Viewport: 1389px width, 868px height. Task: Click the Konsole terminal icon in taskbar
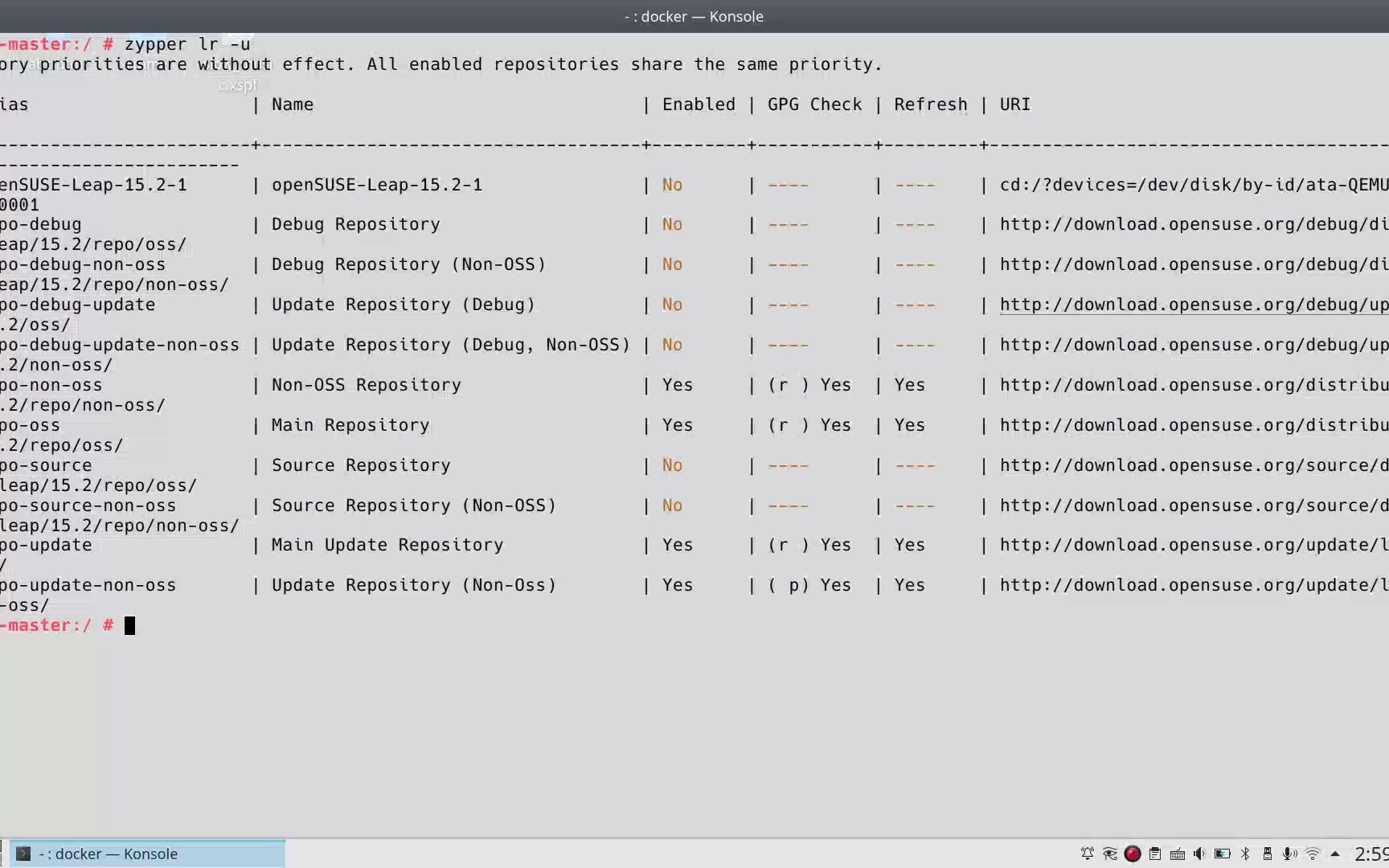tap(23, 854)
